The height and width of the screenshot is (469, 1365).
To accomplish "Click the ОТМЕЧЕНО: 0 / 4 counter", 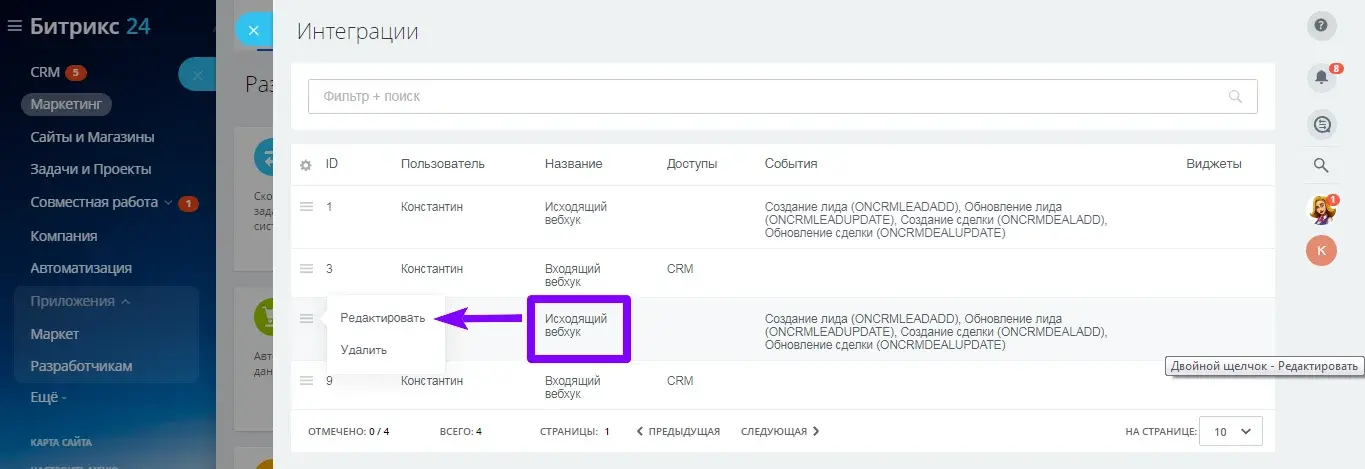I will [349, 432].
